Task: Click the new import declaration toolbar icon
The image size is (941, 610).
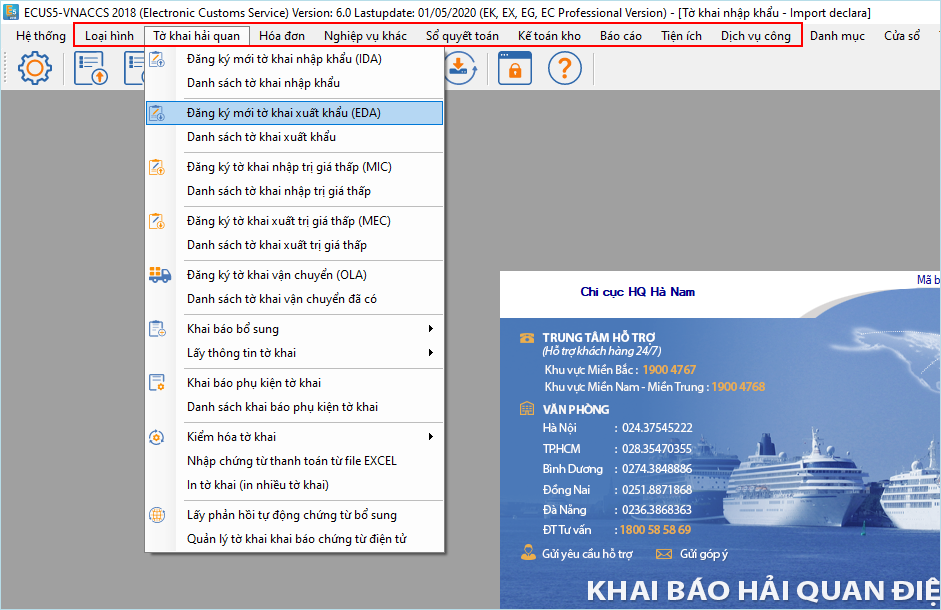Action: 91,68
